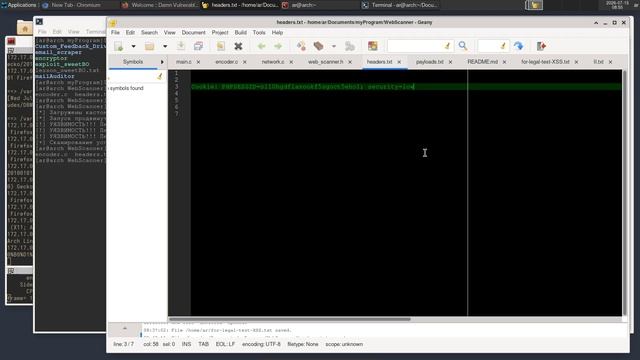Find text using the magnifier icon
The height and width of the screenshot is (360, 640).
coord(463,46)
